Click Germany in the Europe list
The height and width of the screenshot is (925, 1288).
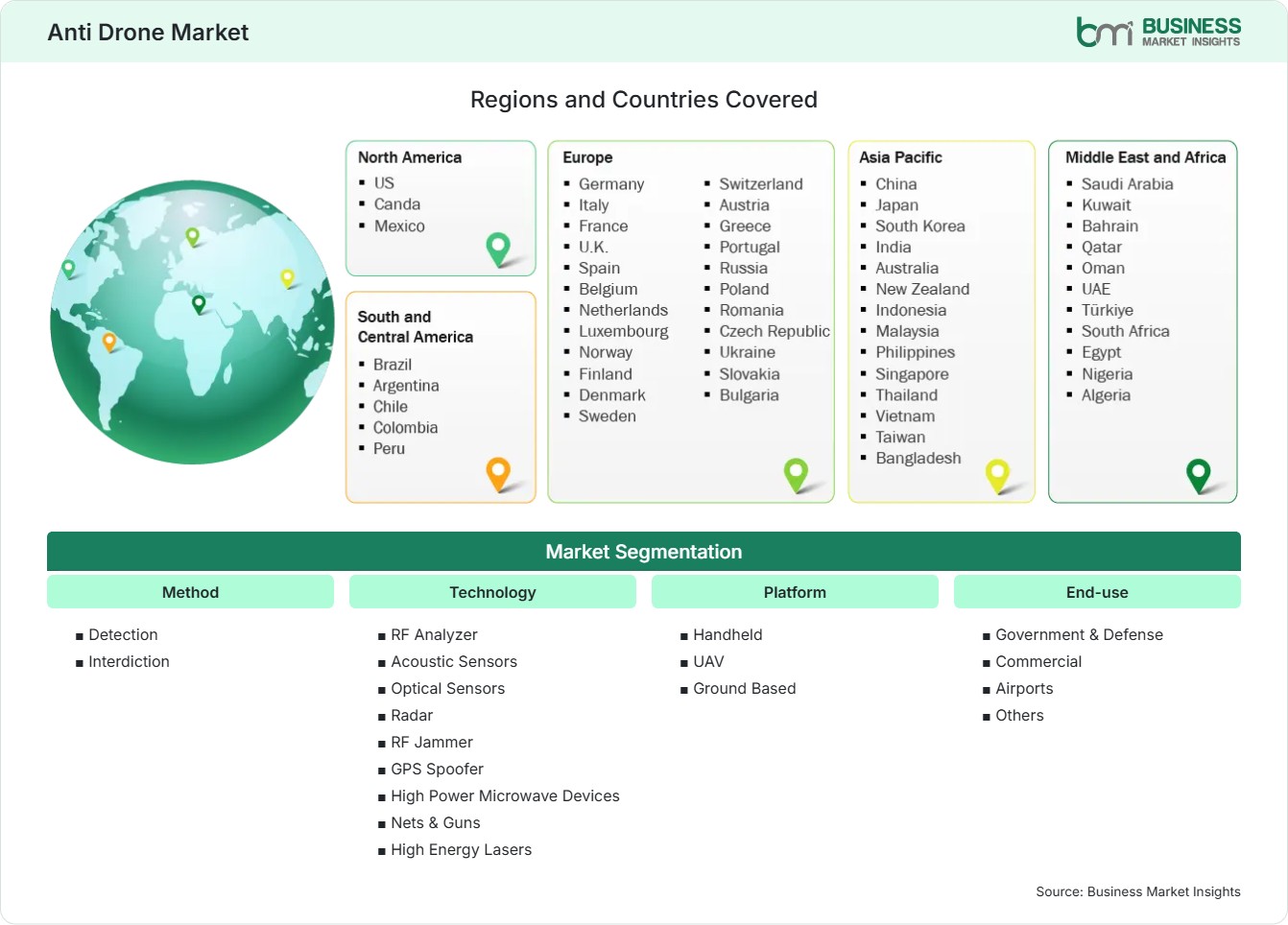click(611, 184)
